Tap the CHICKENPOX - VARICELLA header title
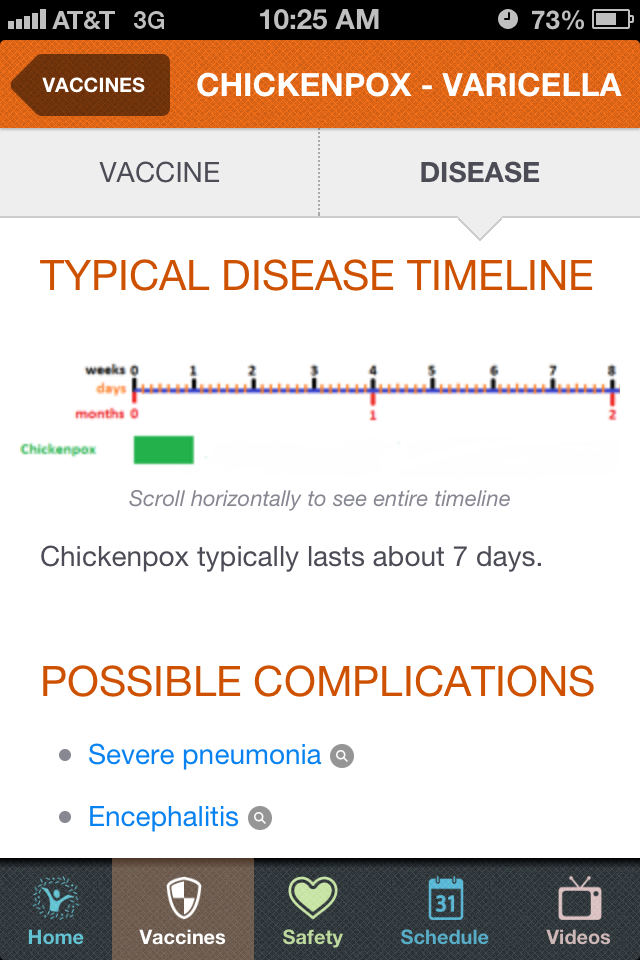640x960 pixels. (408, 85)
